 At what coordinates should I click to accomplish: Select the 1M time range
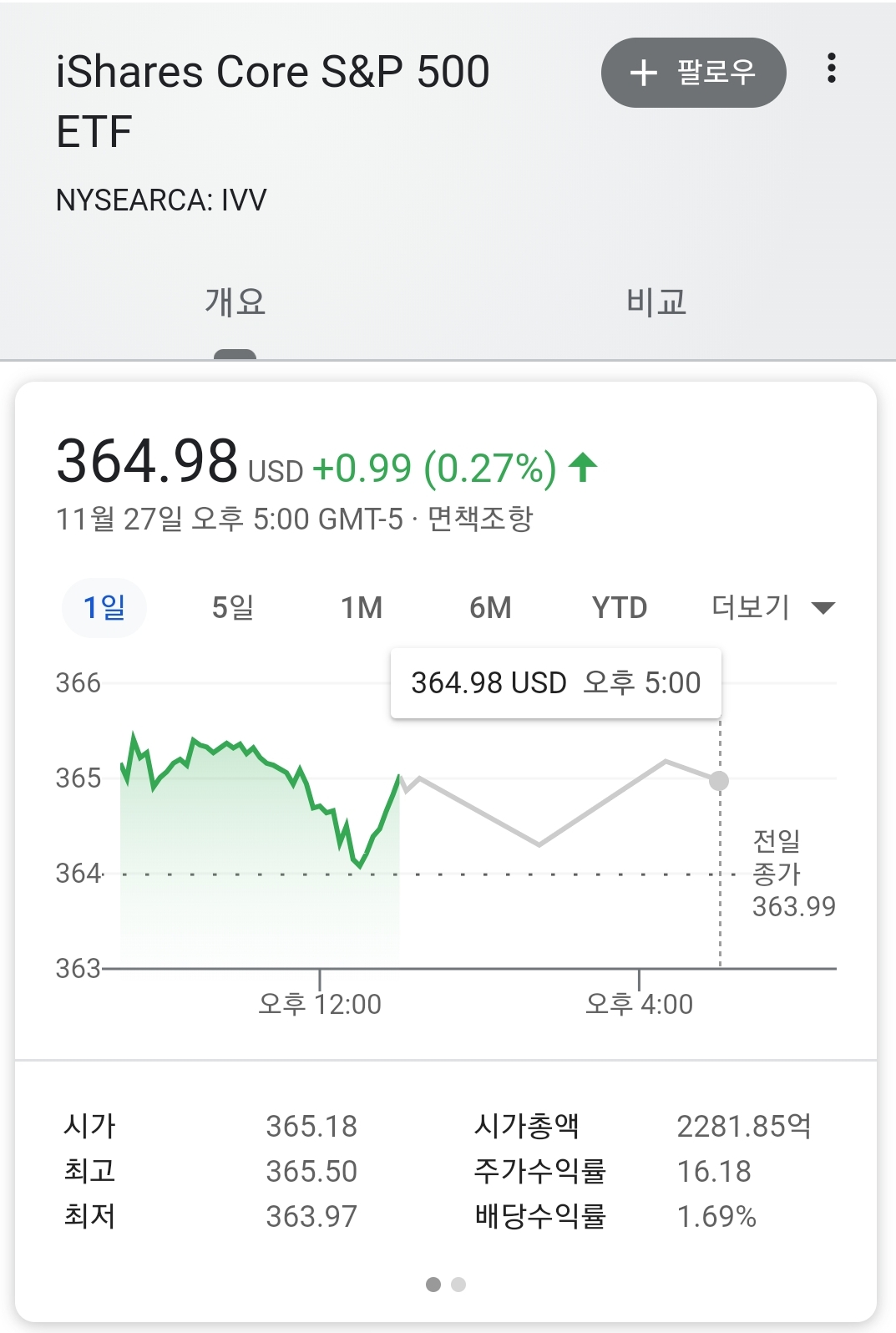(362, 607)
